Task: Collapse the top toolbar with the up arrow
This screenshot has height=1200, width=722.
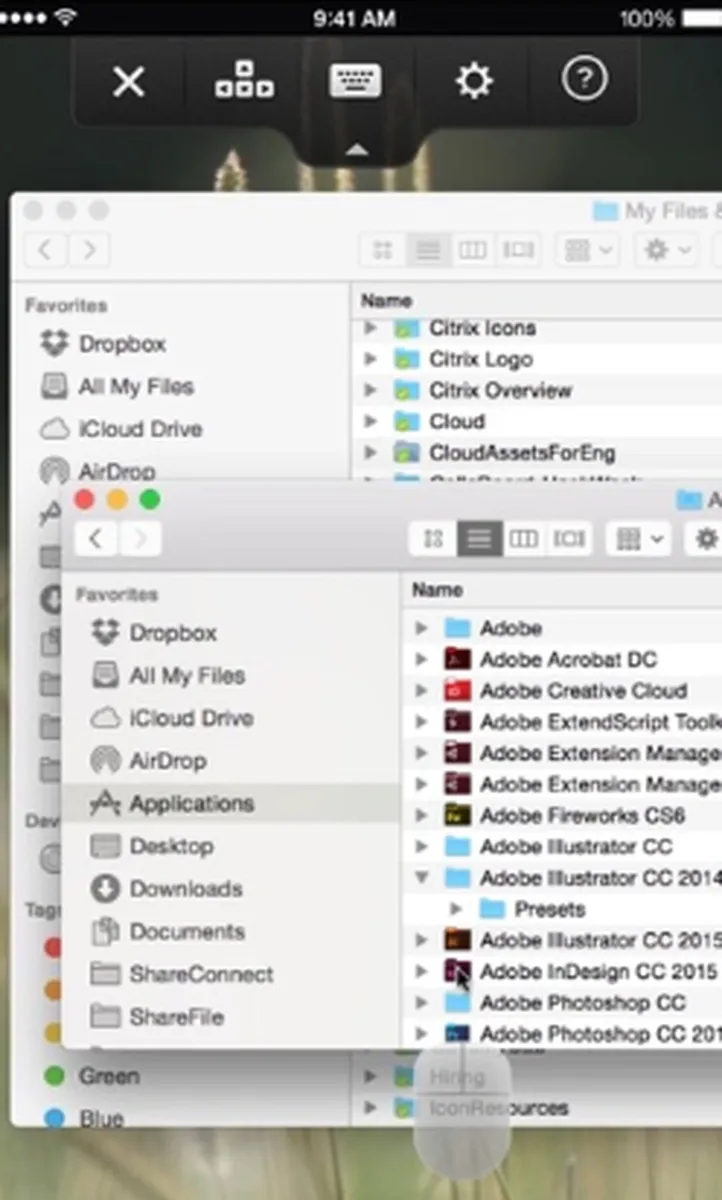Action: pyautogui.click(x=357, y=150)
